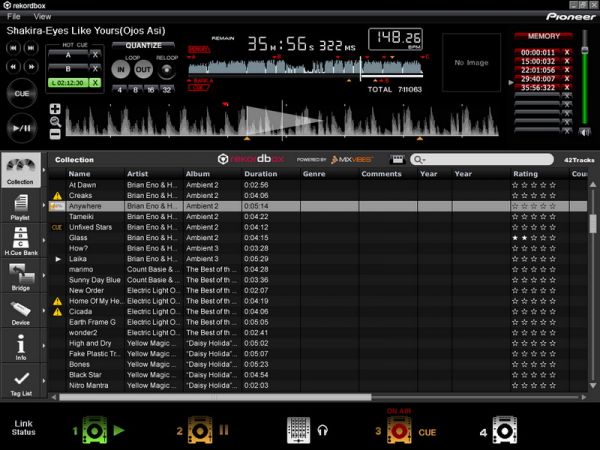Adjust the green volume slider
The width and height of the screenshot is (600, 450).
(x=584, y=51)
